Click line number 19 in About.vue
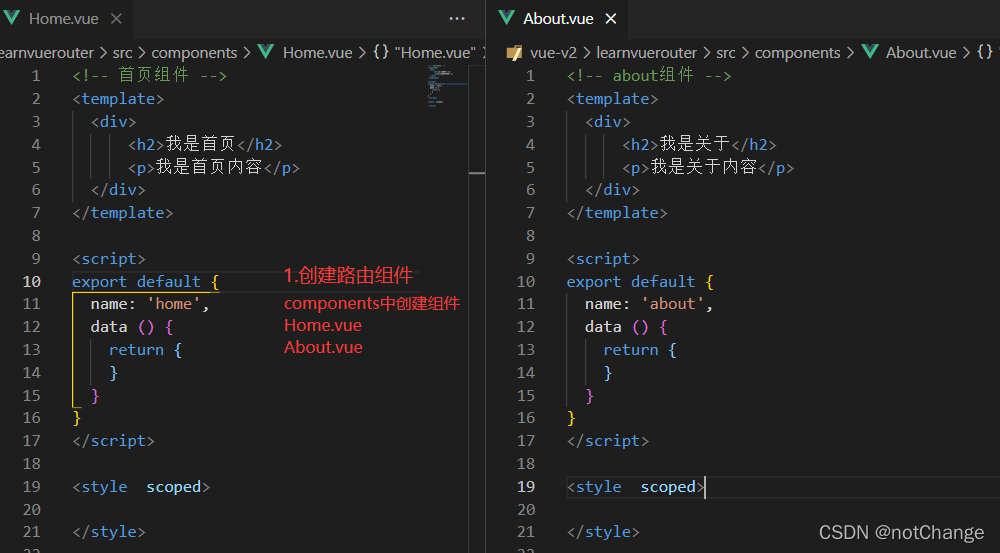This screenshot has height=553, width=1000. pos(526,487)
